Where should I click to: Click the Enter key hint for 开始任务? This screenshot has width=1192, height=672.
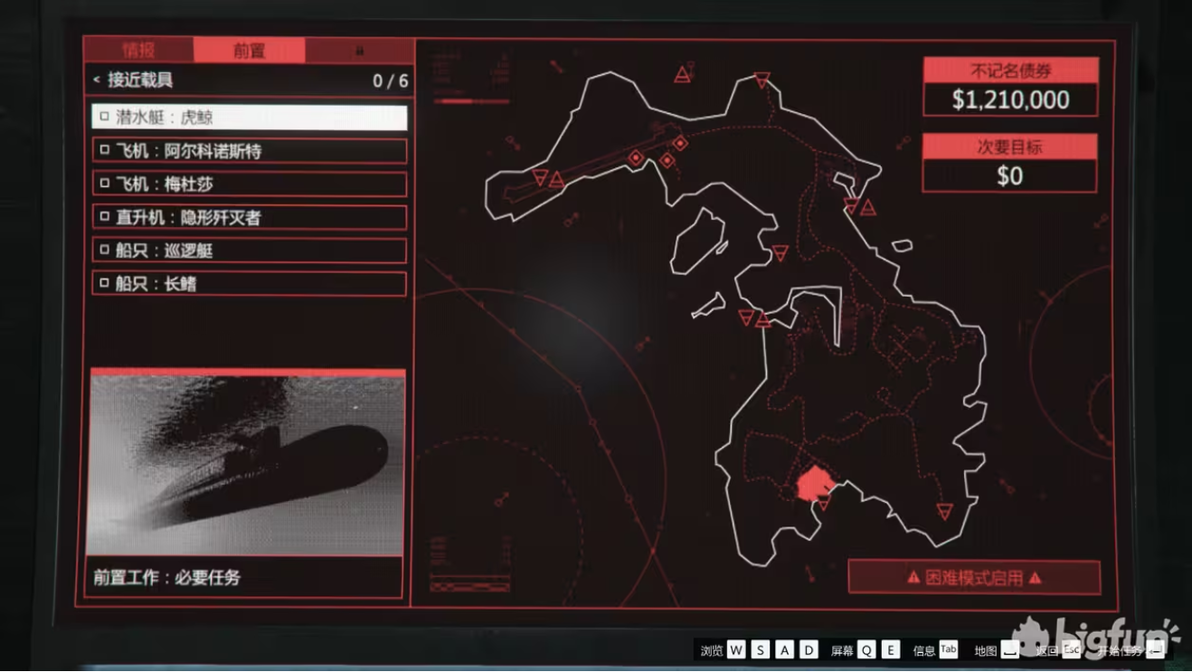click(1156, 650)
